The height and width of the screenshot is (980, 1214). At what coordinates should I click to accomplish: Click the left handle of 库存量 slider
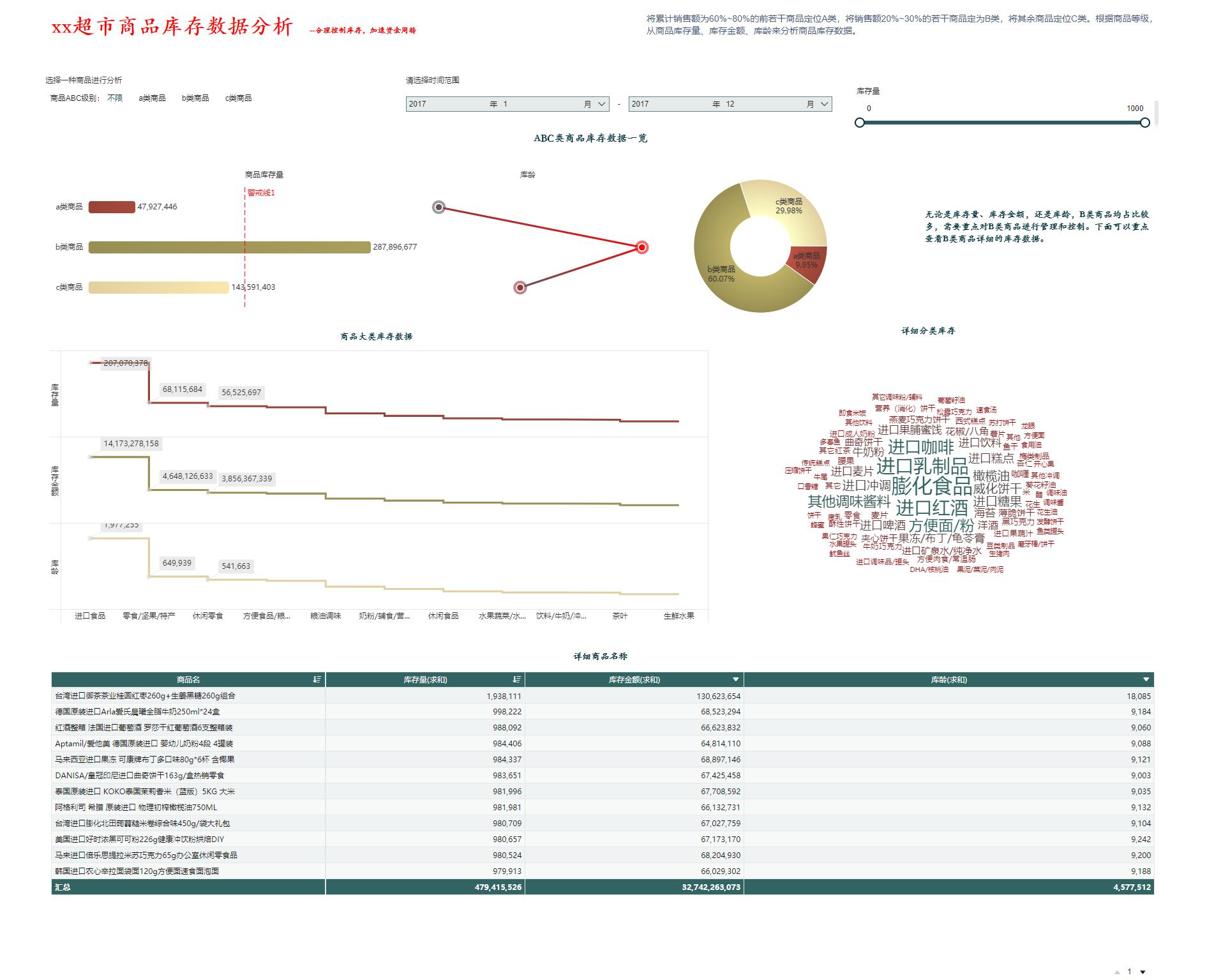click(860, 123)
